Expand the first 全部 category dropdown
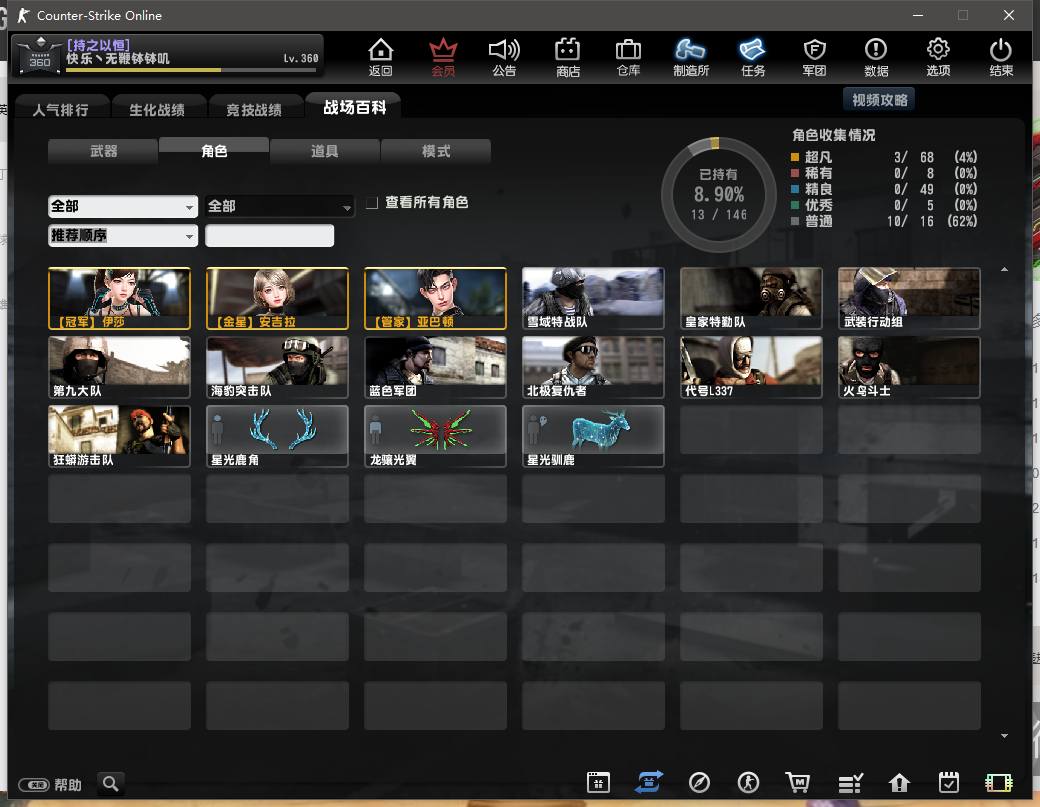1040x807 pixels. pos(123,206)
